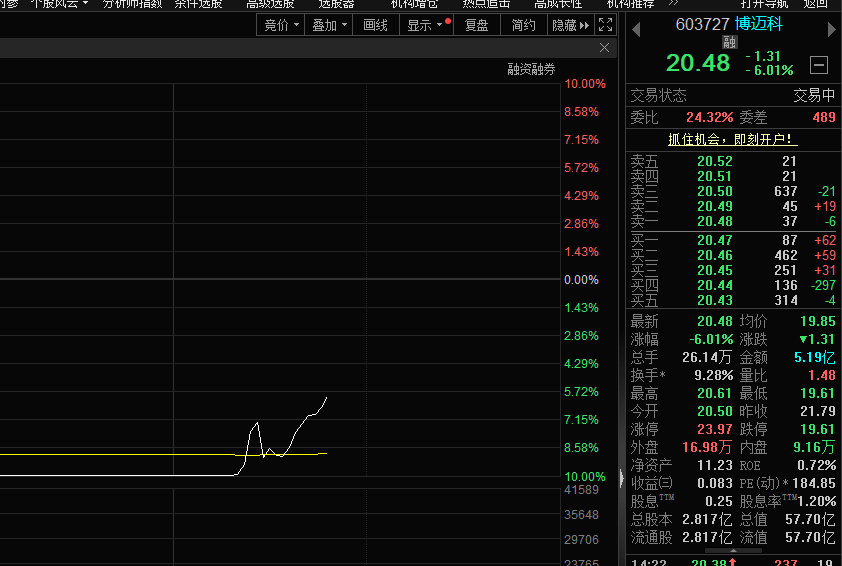The height and width of the screenshot is (566, 842).
Task: Click the 融 margin trading badge
Action: [x=730, y=43]
